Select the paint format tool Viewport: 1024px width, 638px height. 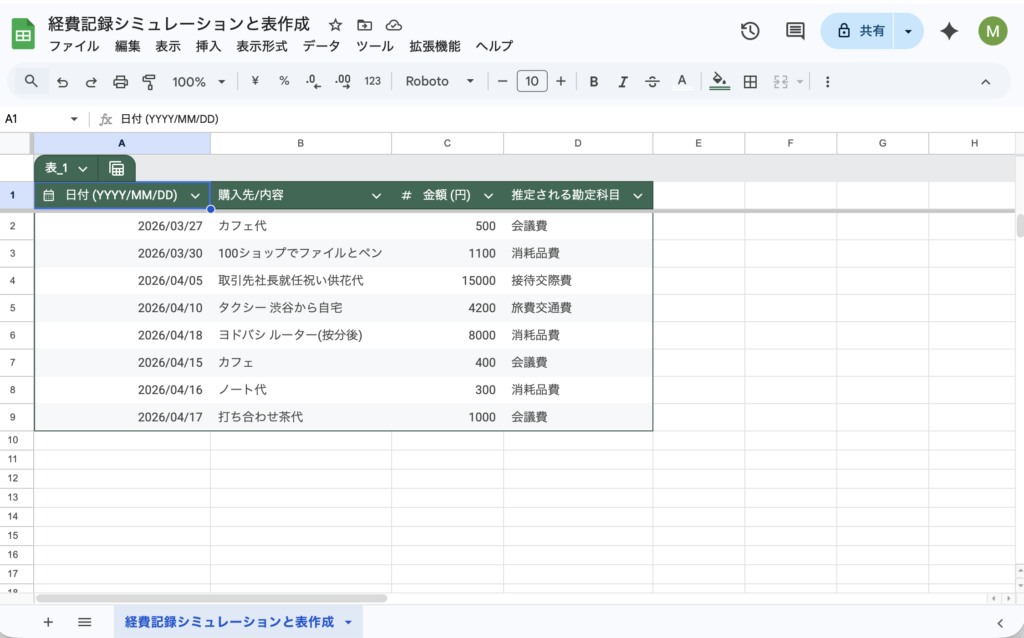pyautogui.click(x=150, y=82)
